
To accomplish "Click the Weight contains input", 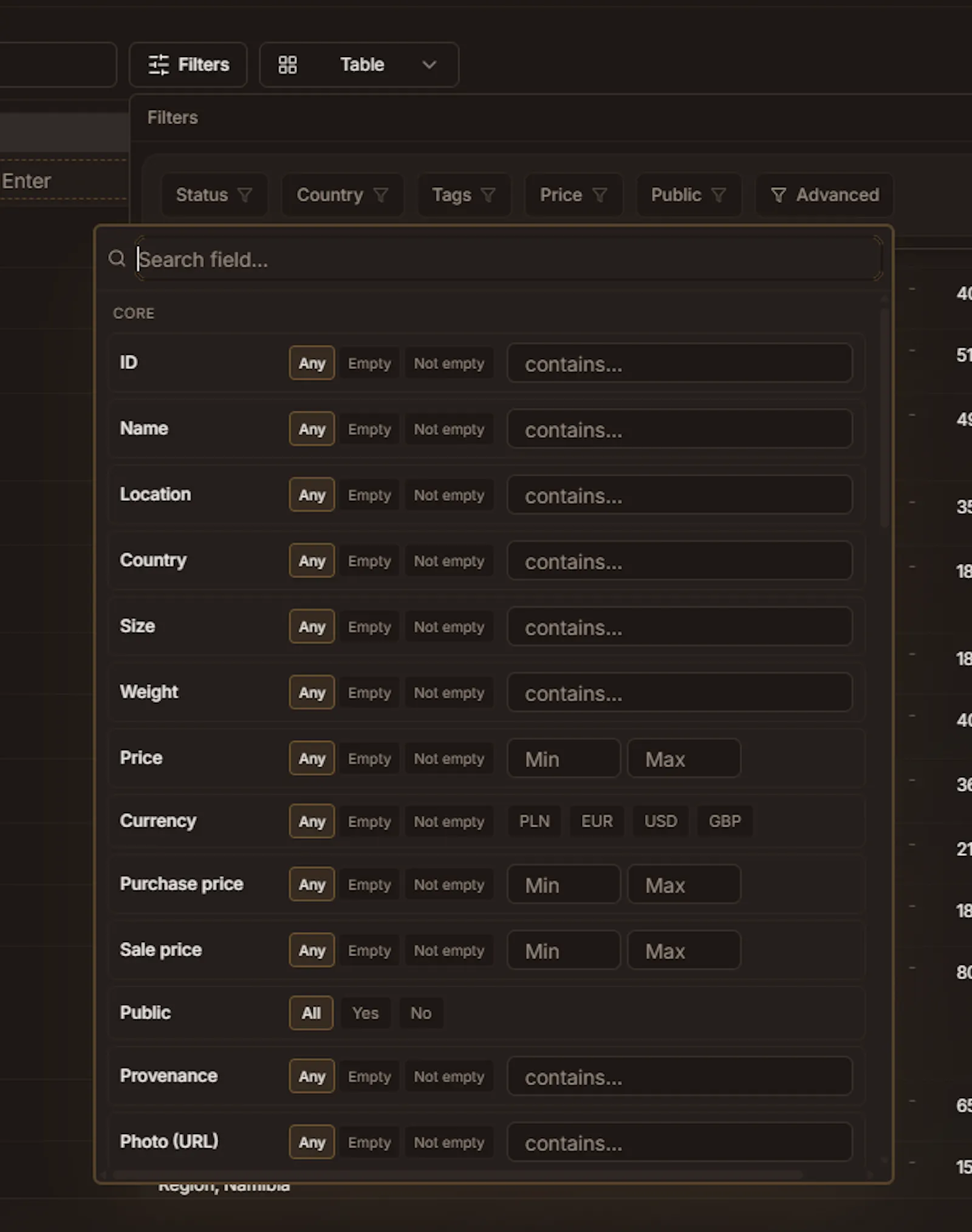I will [680, 692].
